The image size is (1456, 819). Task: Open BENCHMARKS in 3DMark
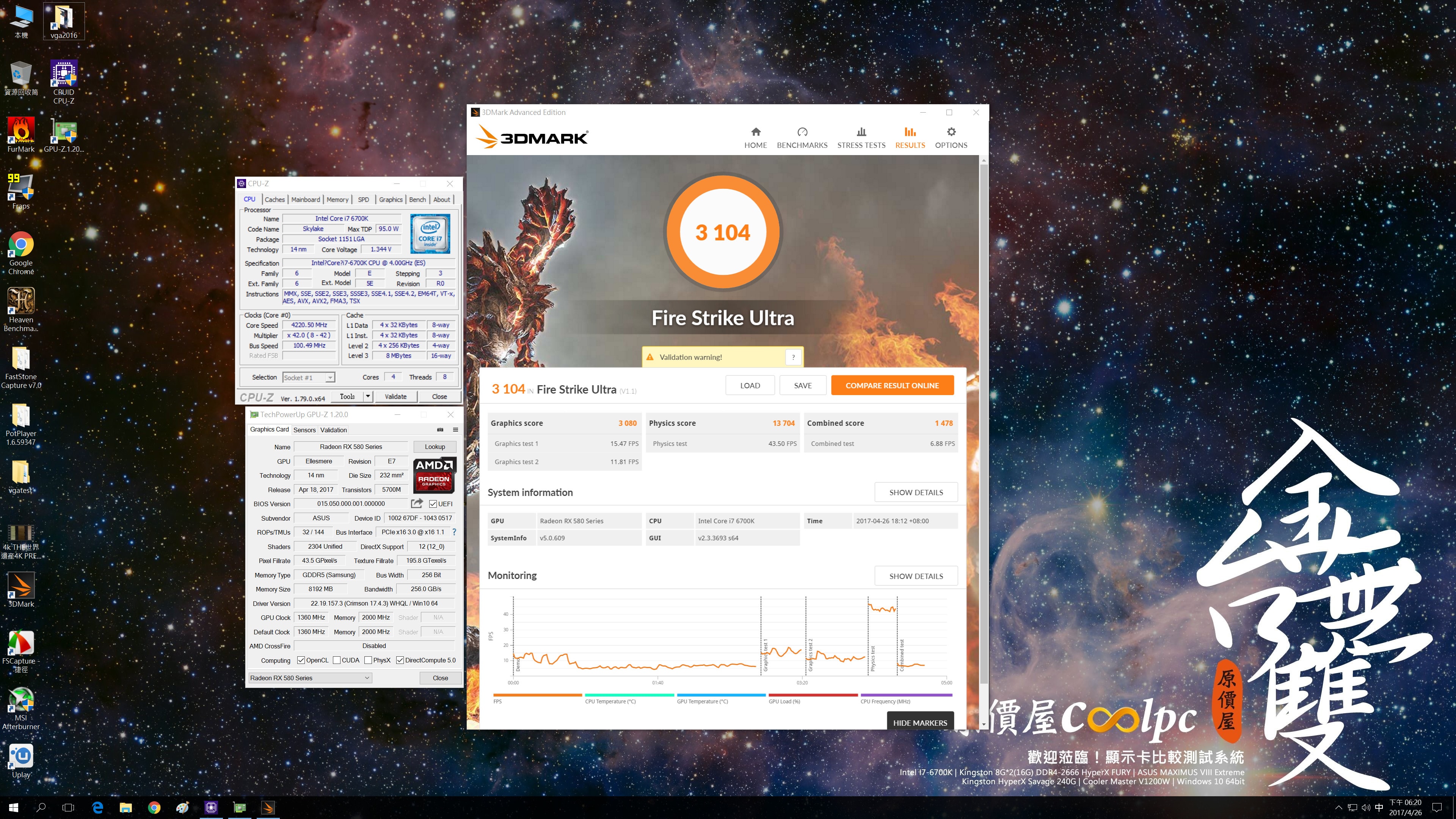pos(802,138)
